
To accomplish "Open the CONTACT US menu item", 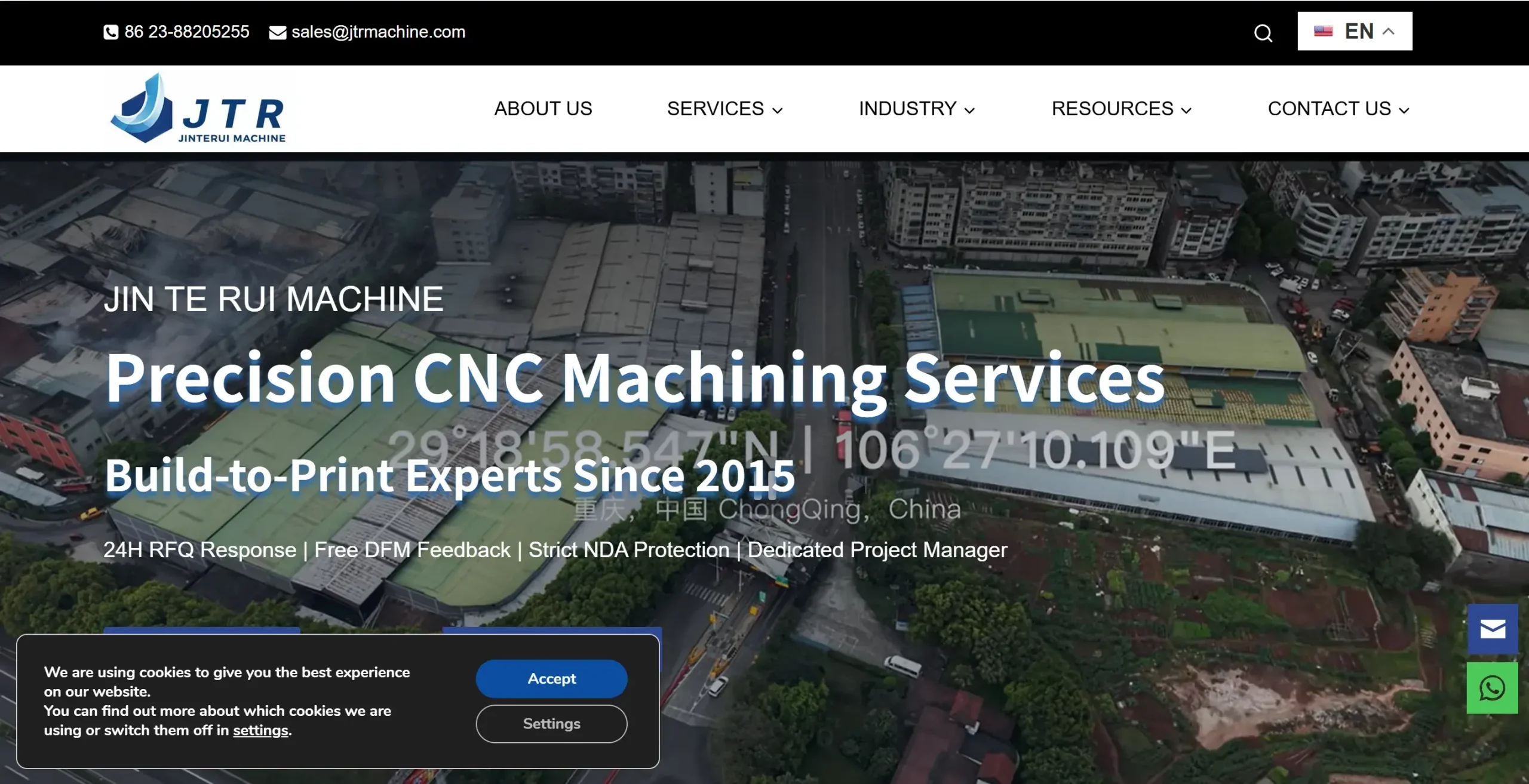I will 1330,109.
